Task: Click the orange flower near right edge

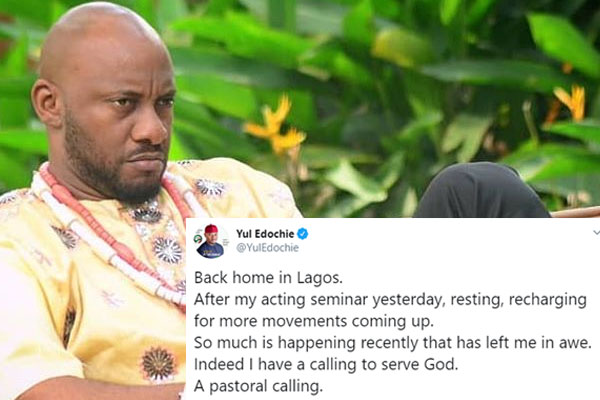Action: pos(570,103)
